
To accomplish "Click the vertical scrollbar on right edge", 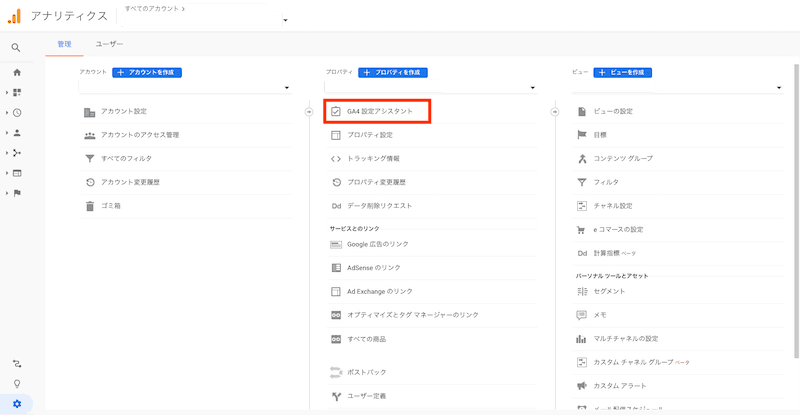I will (796, 211).
